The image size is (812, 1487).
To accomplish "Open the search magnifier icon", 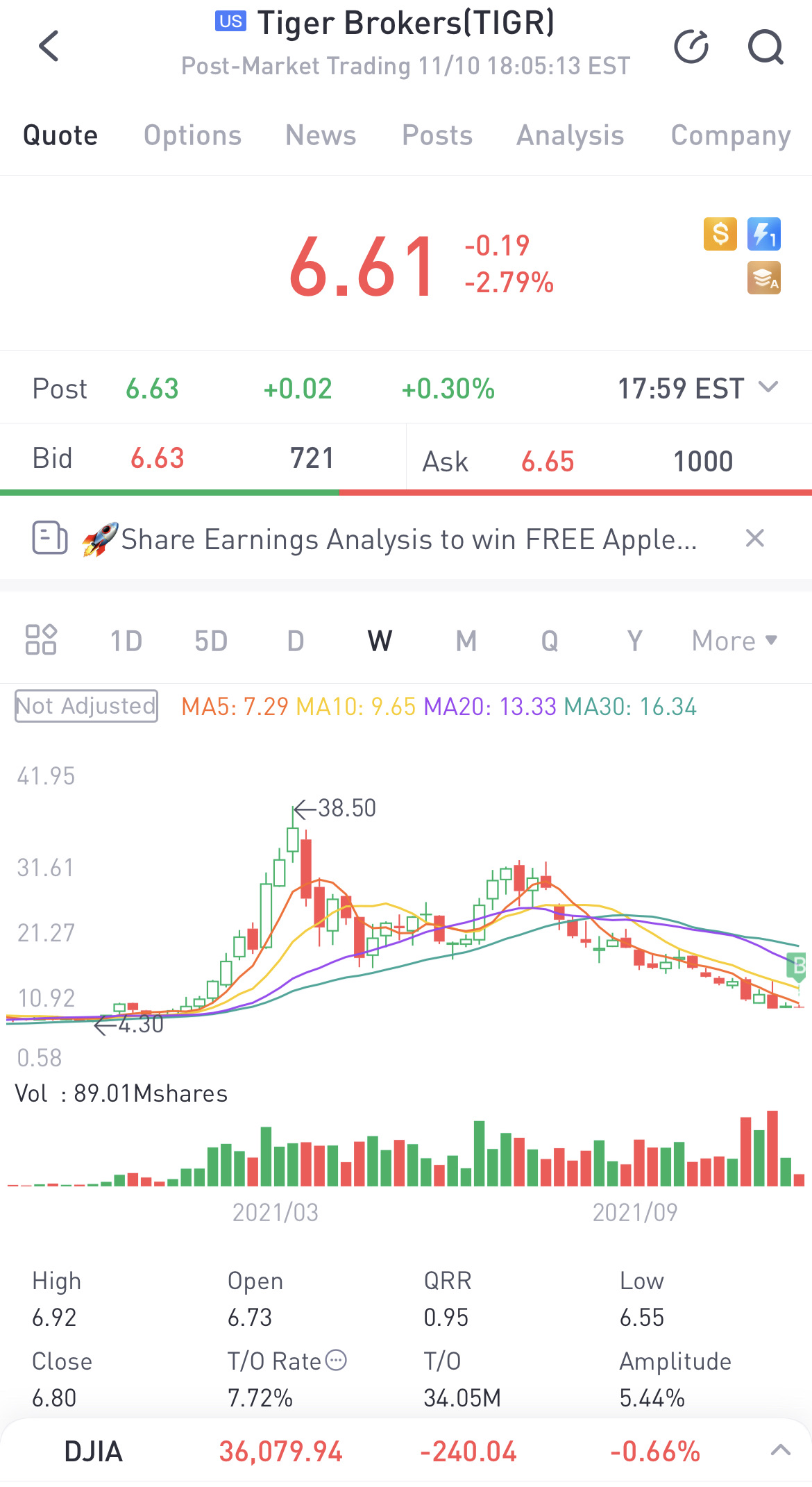I will point(766,47).
